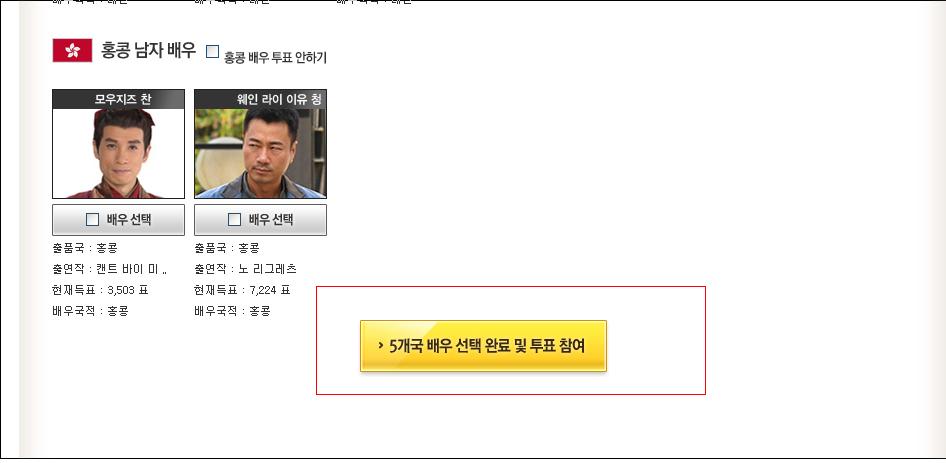This screenshot has height=463, width=946.
Task: Click the 홍콩 배우 투표 안하기 label text
Action: pyautogui.click(x=275, y=57)
